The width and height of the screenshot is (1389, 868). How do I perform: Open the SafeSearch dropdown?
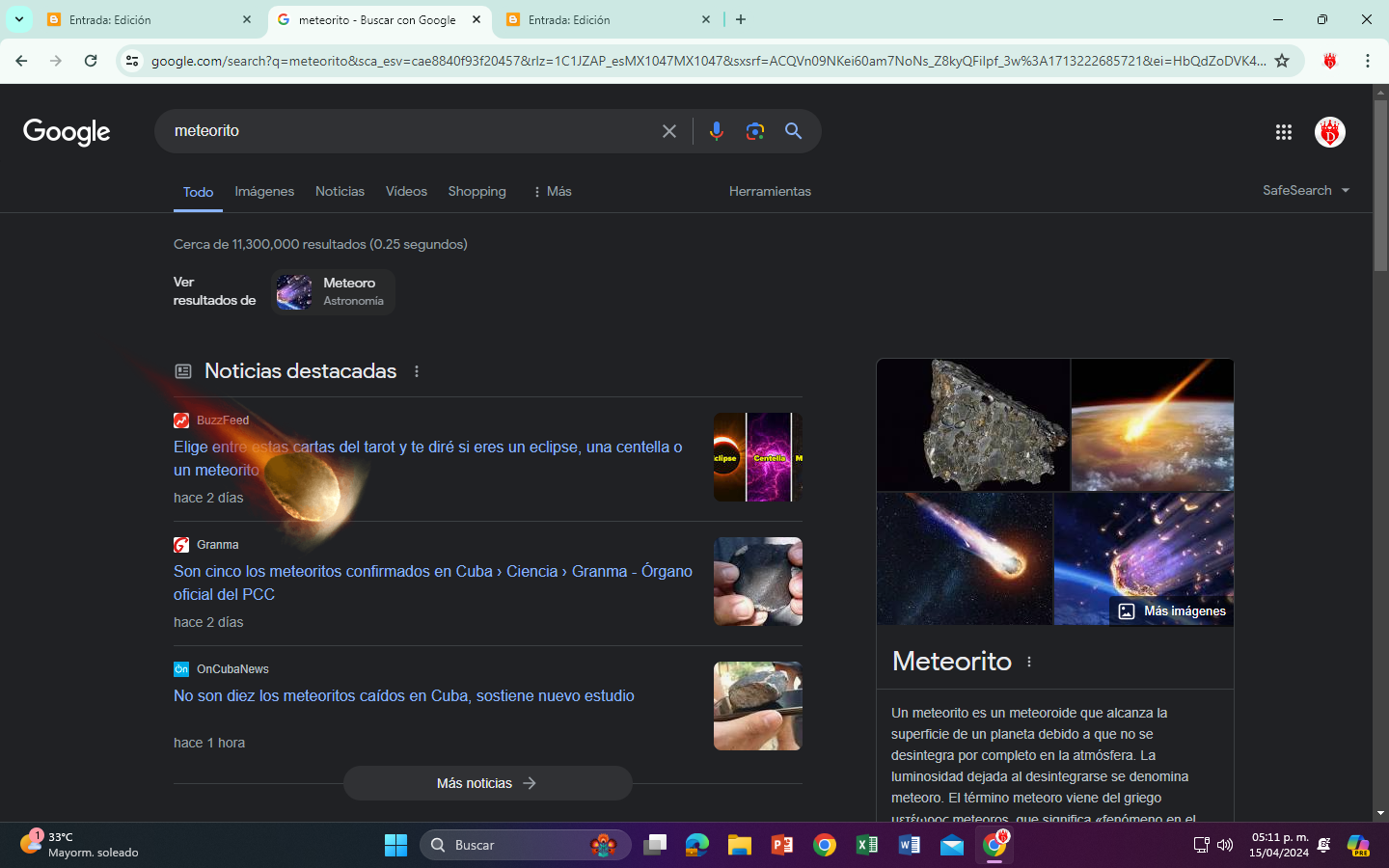tap(1306, 190)
